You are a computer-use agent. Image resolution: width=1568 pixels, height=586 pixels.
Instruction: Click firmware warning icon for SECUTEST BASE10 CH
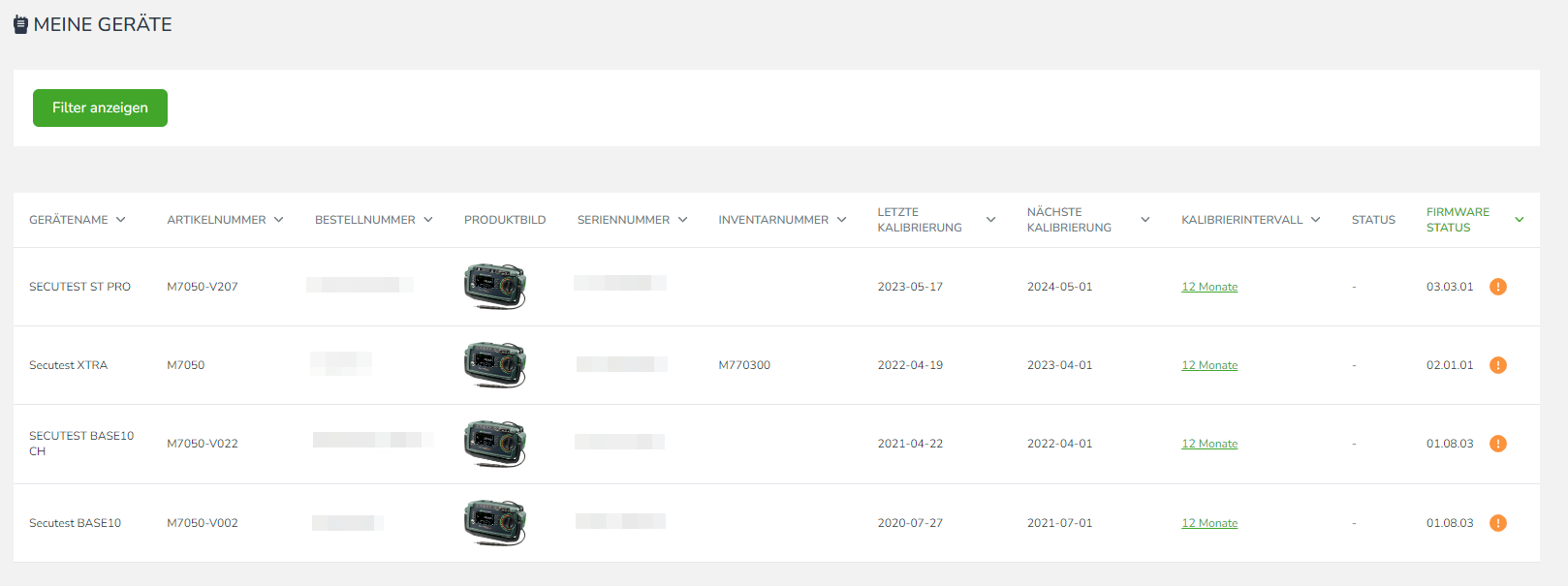[x=1498, y=444]
